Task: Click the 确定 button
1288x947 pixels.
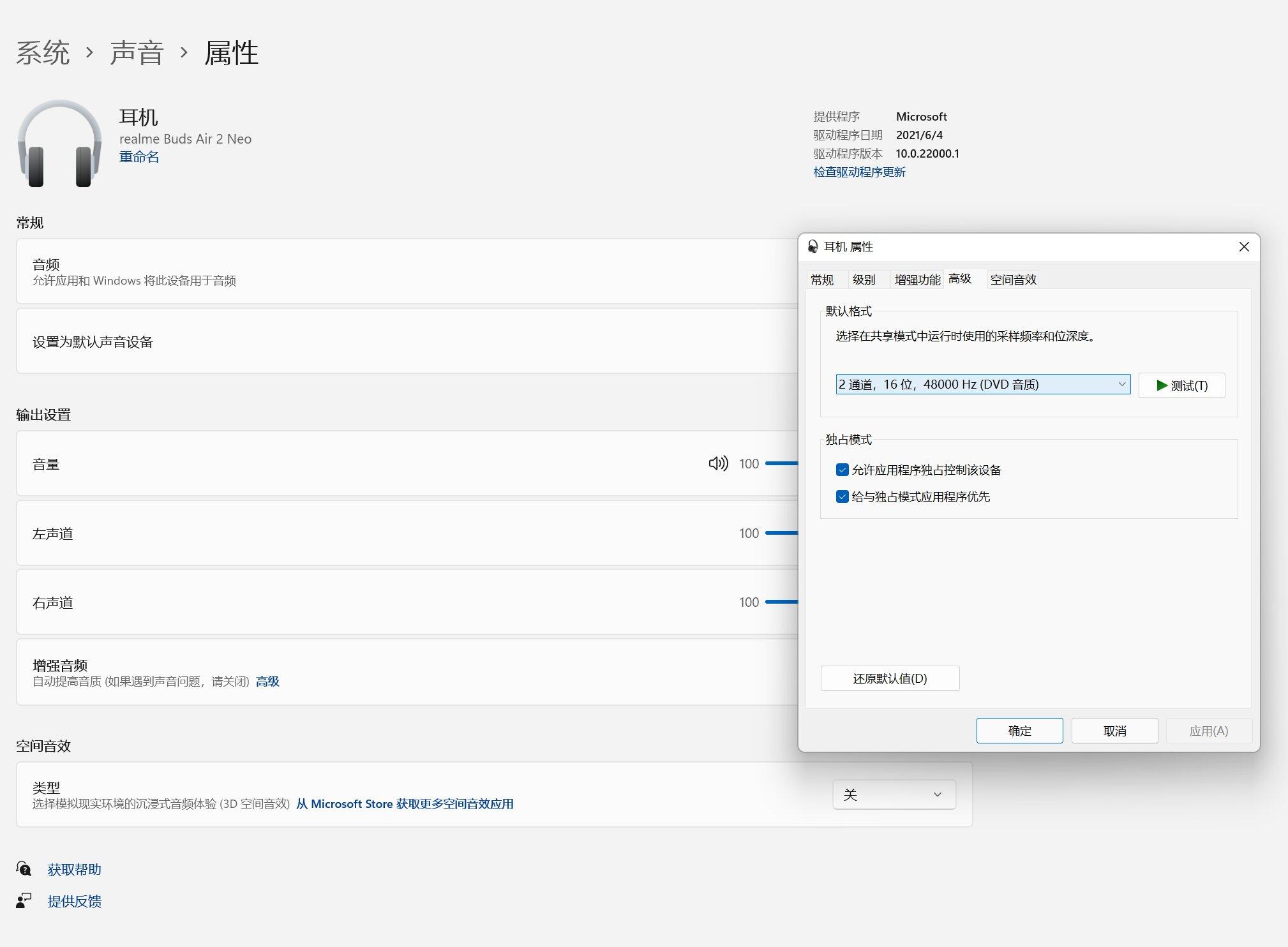Action: [x=1019, y=731]
